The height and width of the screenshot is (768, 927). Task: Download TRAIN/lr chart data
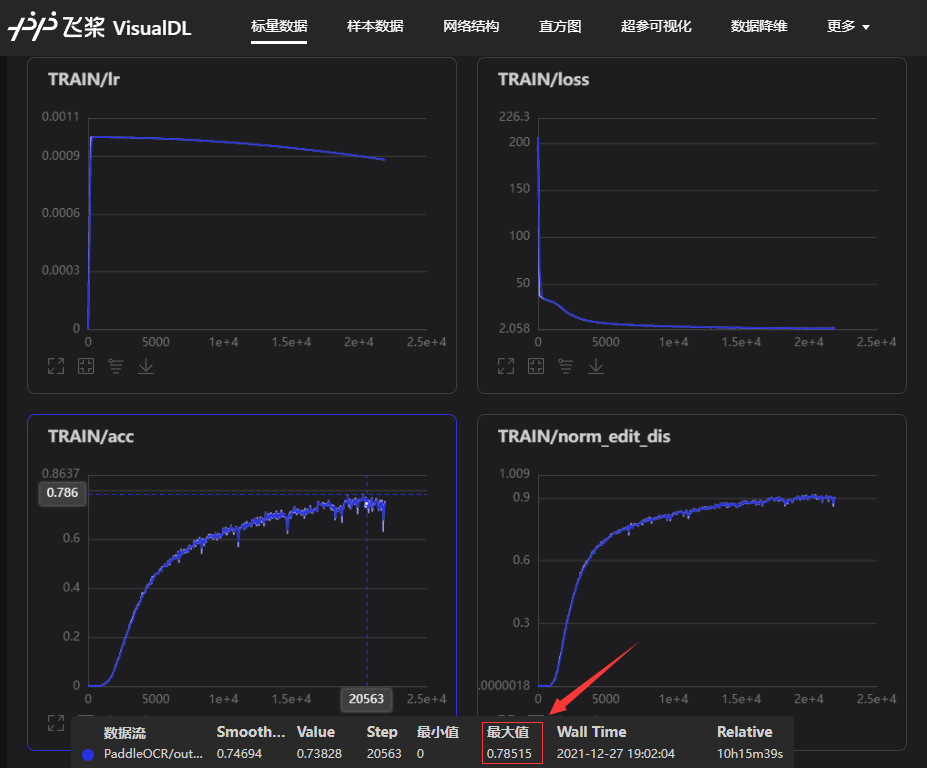pos(146,366)
